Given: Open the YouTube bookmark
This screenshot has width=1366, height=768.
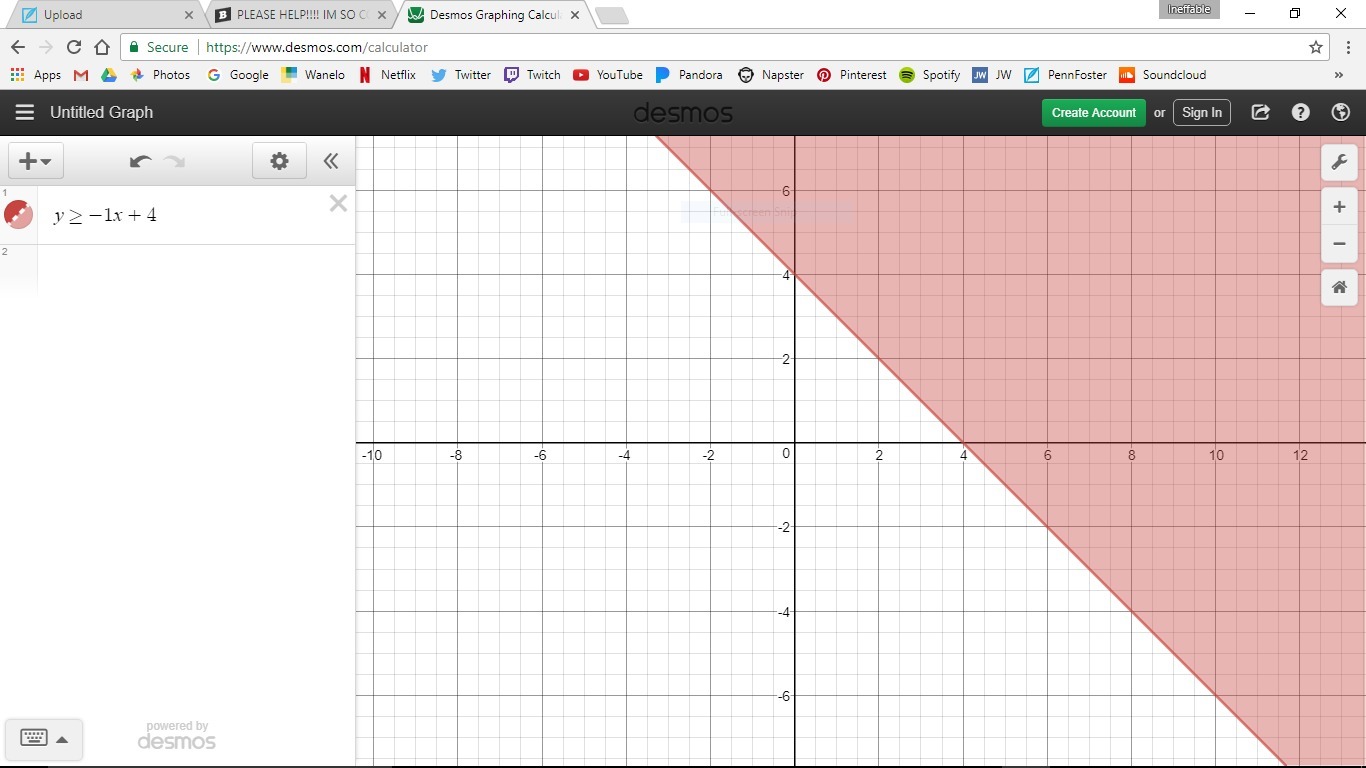Looking at the screenshot, I should point(608,75).
